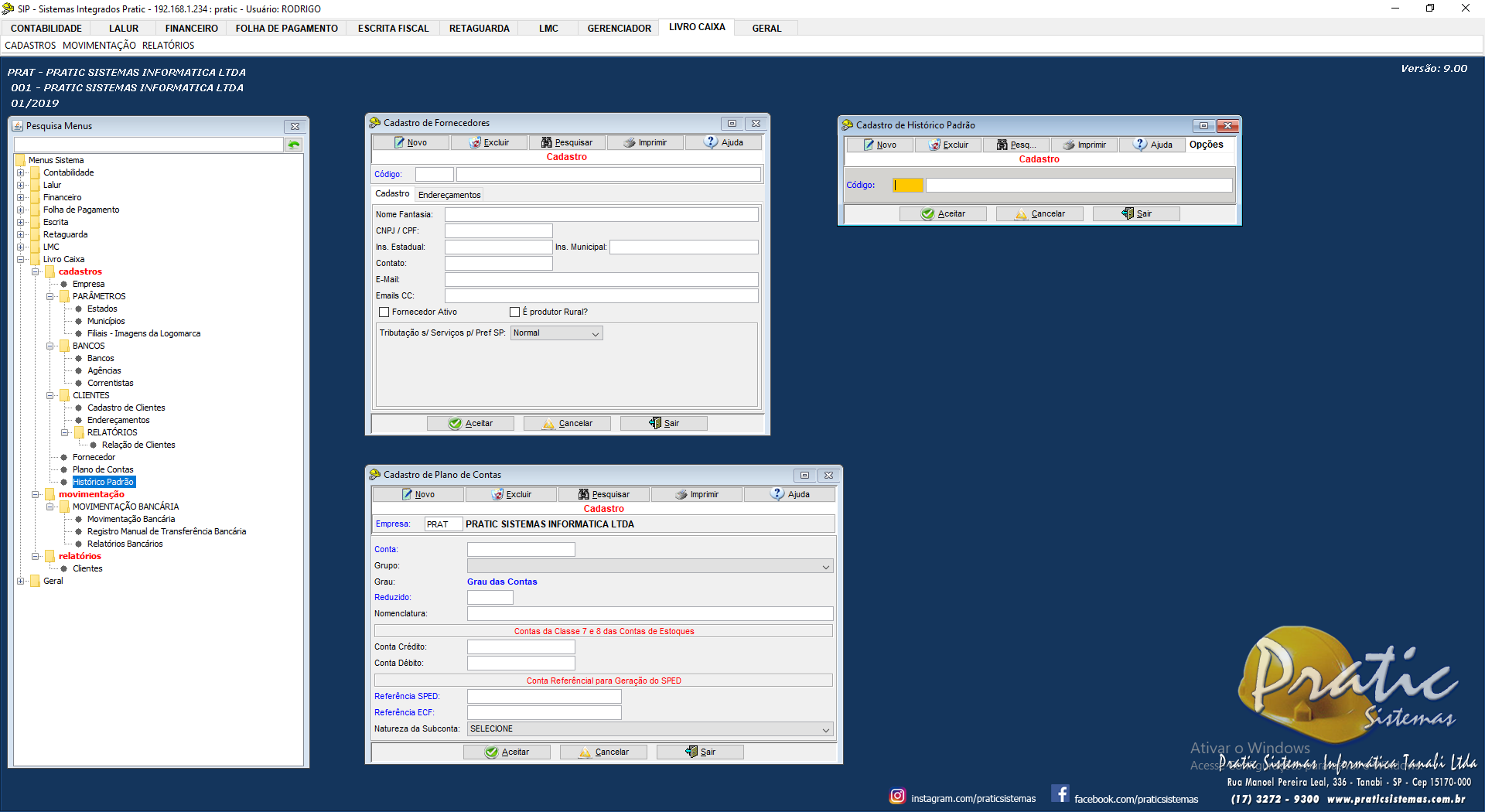
Task: Expand the Grupo combo box
Action: coord(825,567)
